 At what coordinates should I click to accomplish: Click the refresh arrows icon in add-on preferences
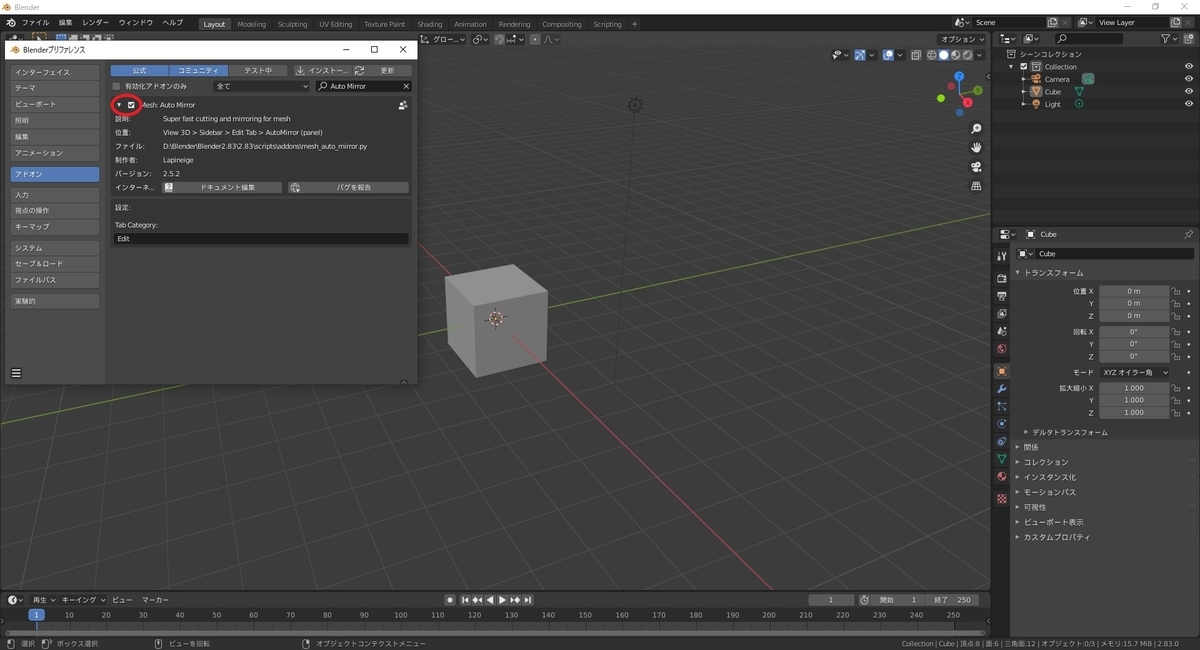359,71
